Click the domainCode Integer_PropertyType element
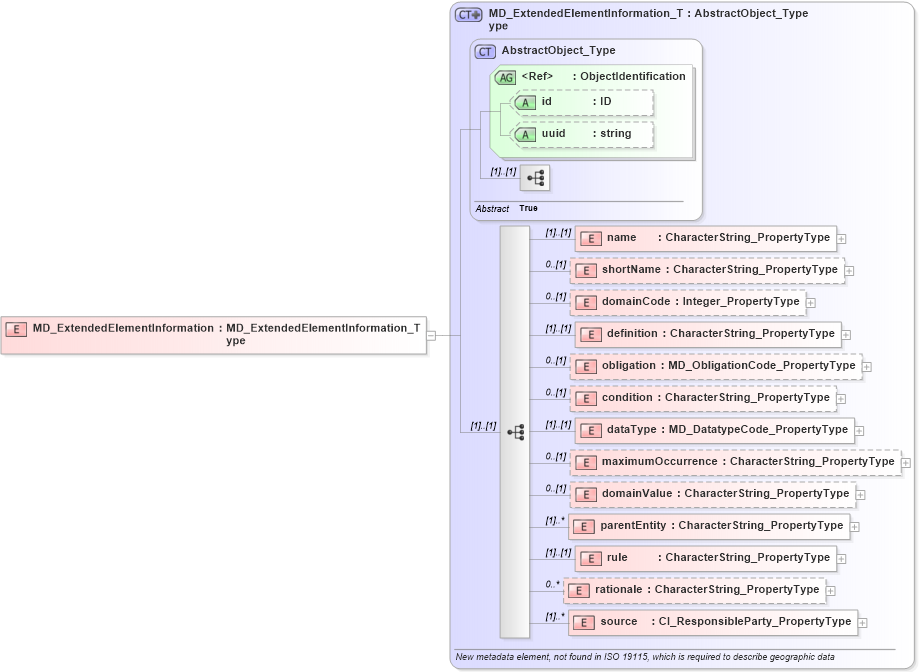919x672 pixels. tap(690, 302)
